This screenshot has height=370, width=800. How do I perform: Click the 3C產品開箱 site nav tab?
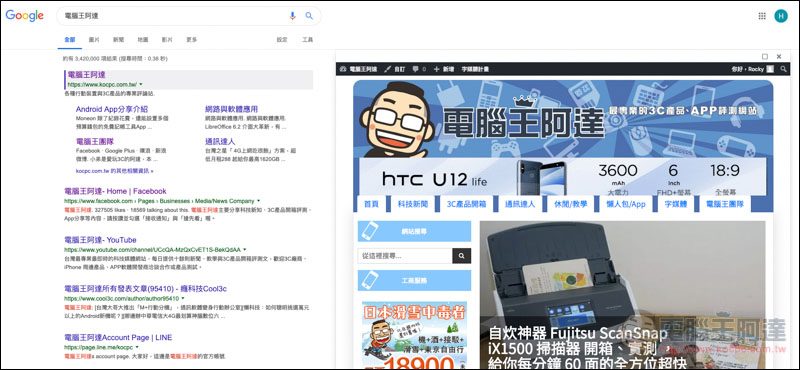pyautogui.click(x=467, y=204)
